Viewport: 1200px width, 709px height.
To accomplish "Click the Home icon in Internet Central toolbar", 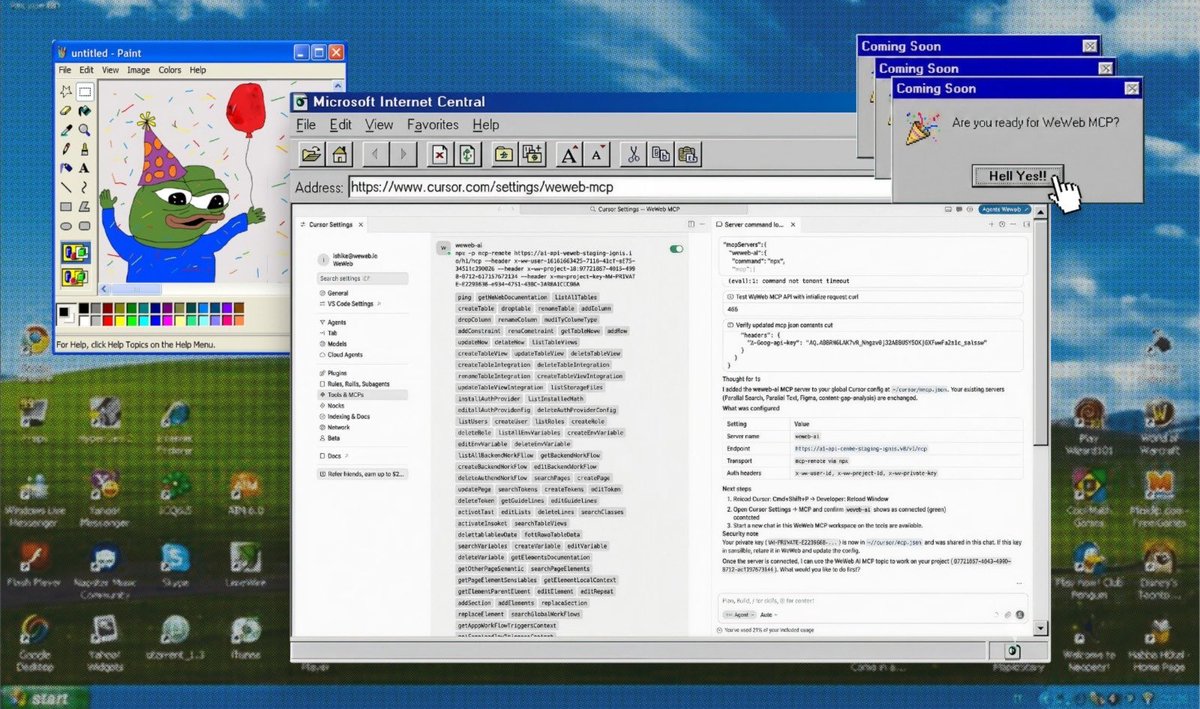I will tap(340, 154).
